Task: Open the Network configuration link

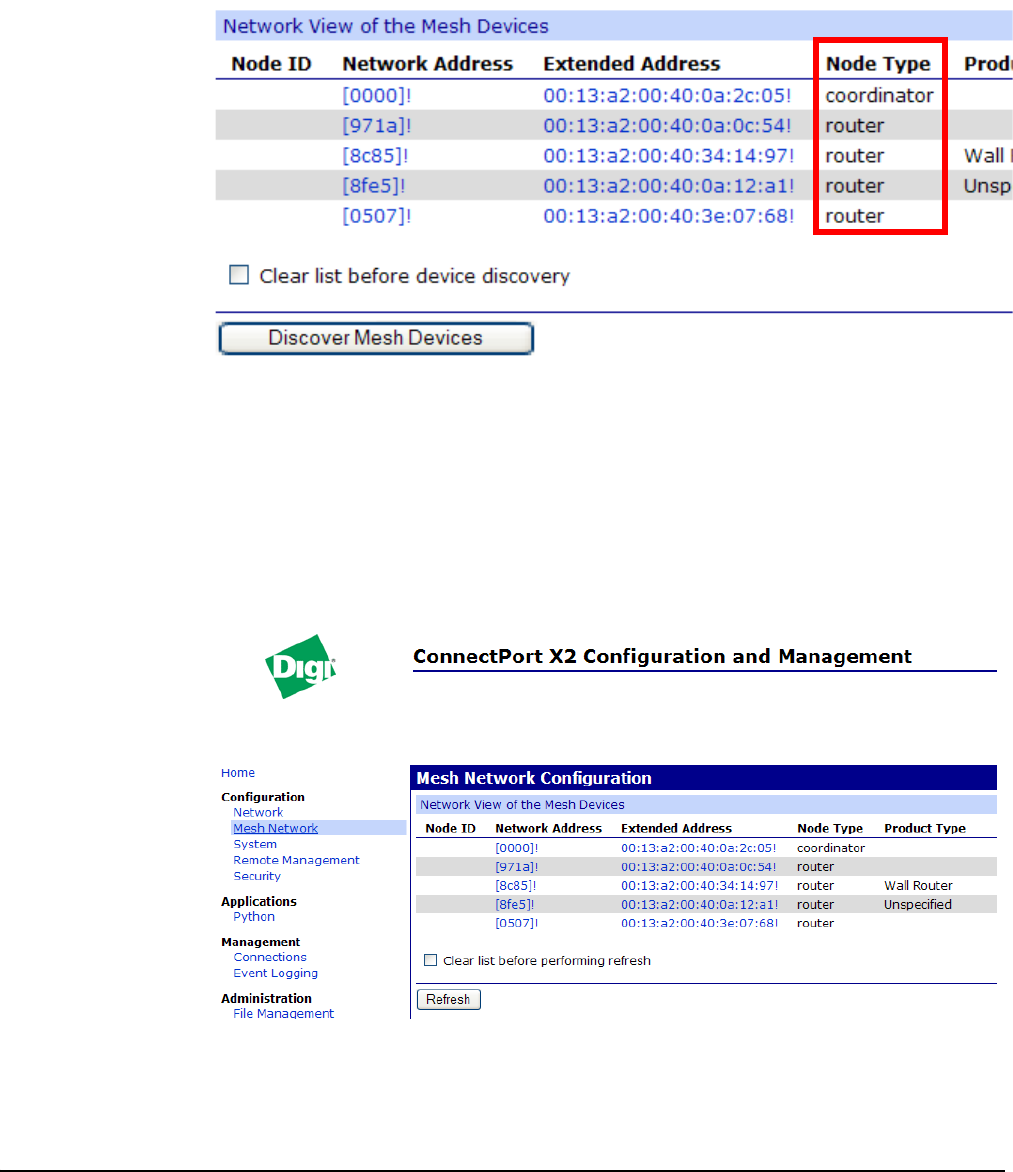Action: point(258,812)
